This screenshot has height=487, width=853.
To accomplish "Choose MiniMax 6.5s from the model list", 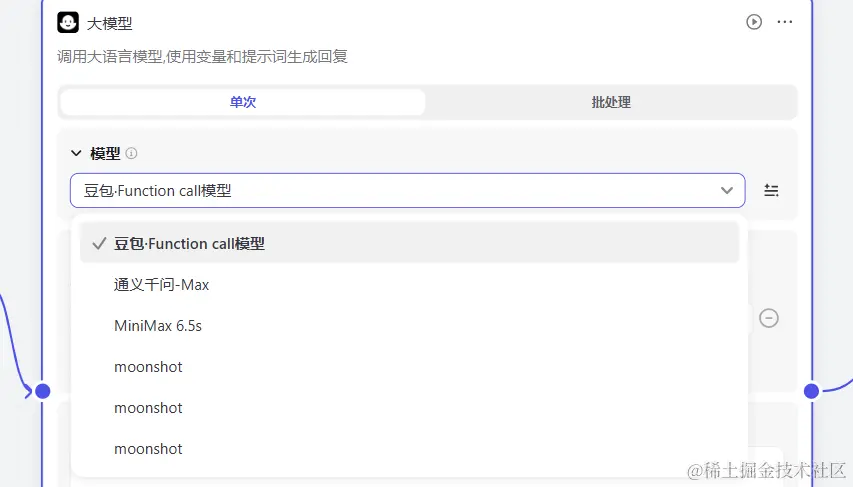I will pyautogui.click(x=410, y=326).
